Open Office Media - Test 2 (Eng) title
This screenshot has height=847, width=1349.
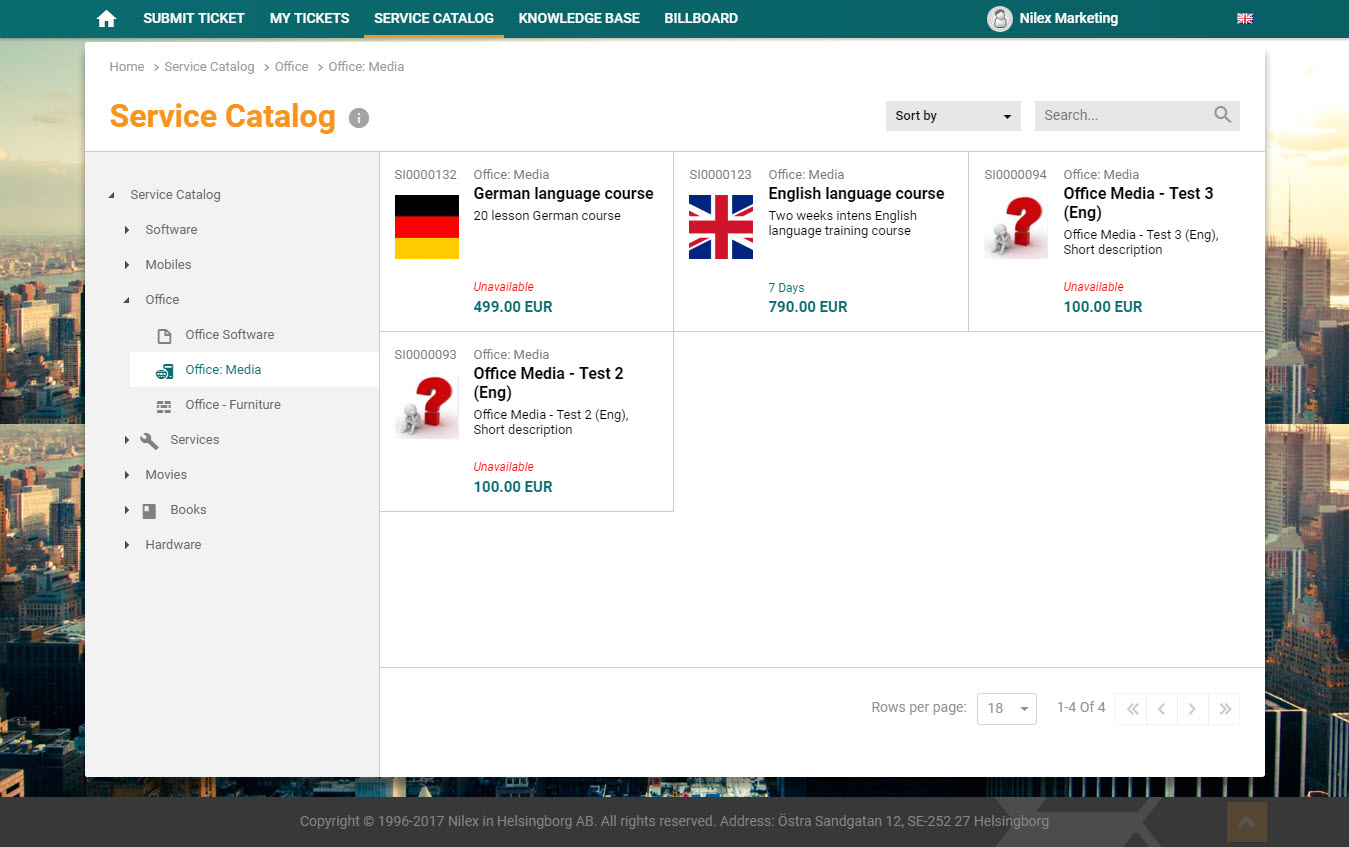click(x=548, y=383)
